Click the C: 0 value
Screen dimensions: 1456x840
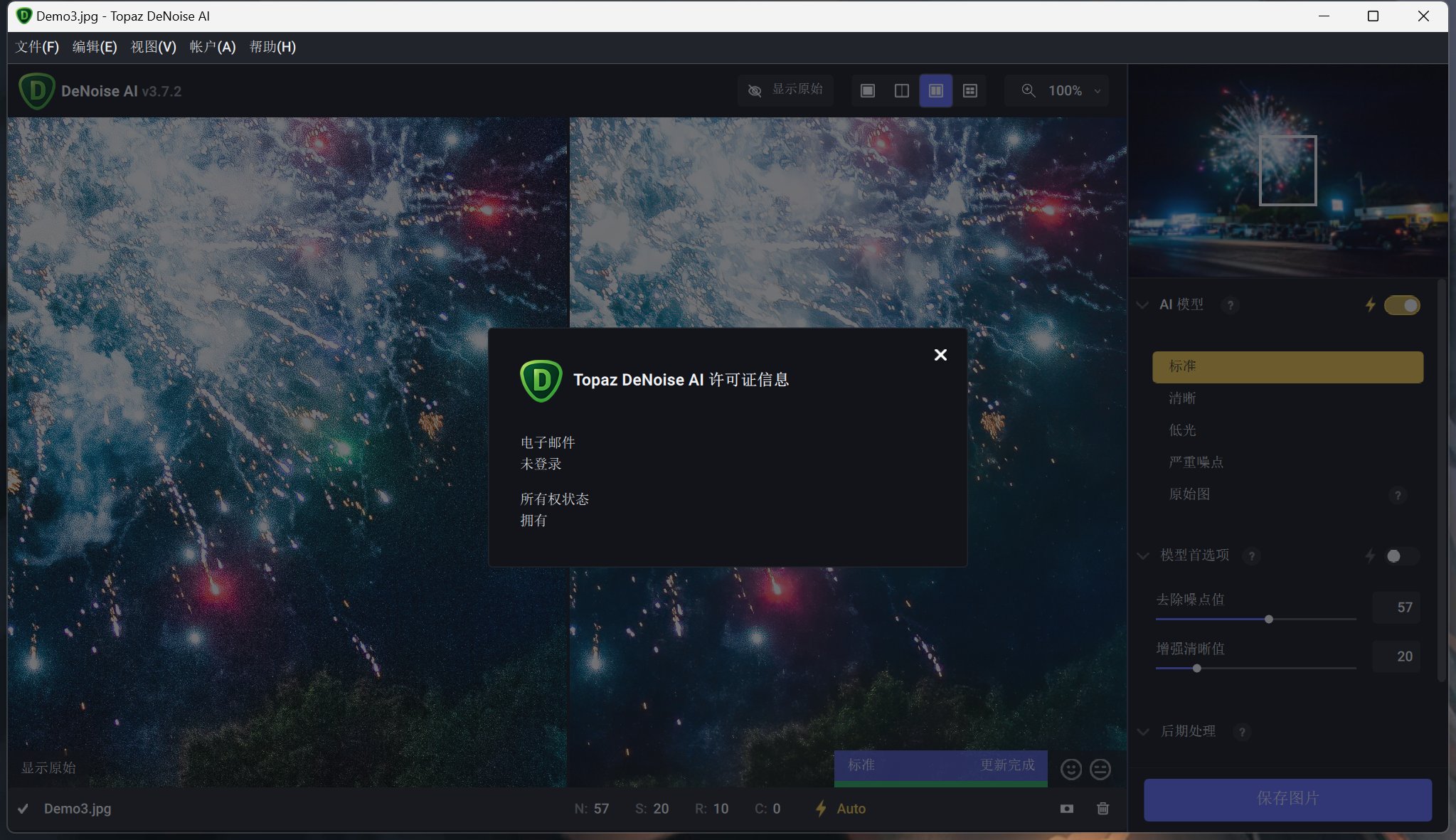pyautogui.click(x=767, y=809)
